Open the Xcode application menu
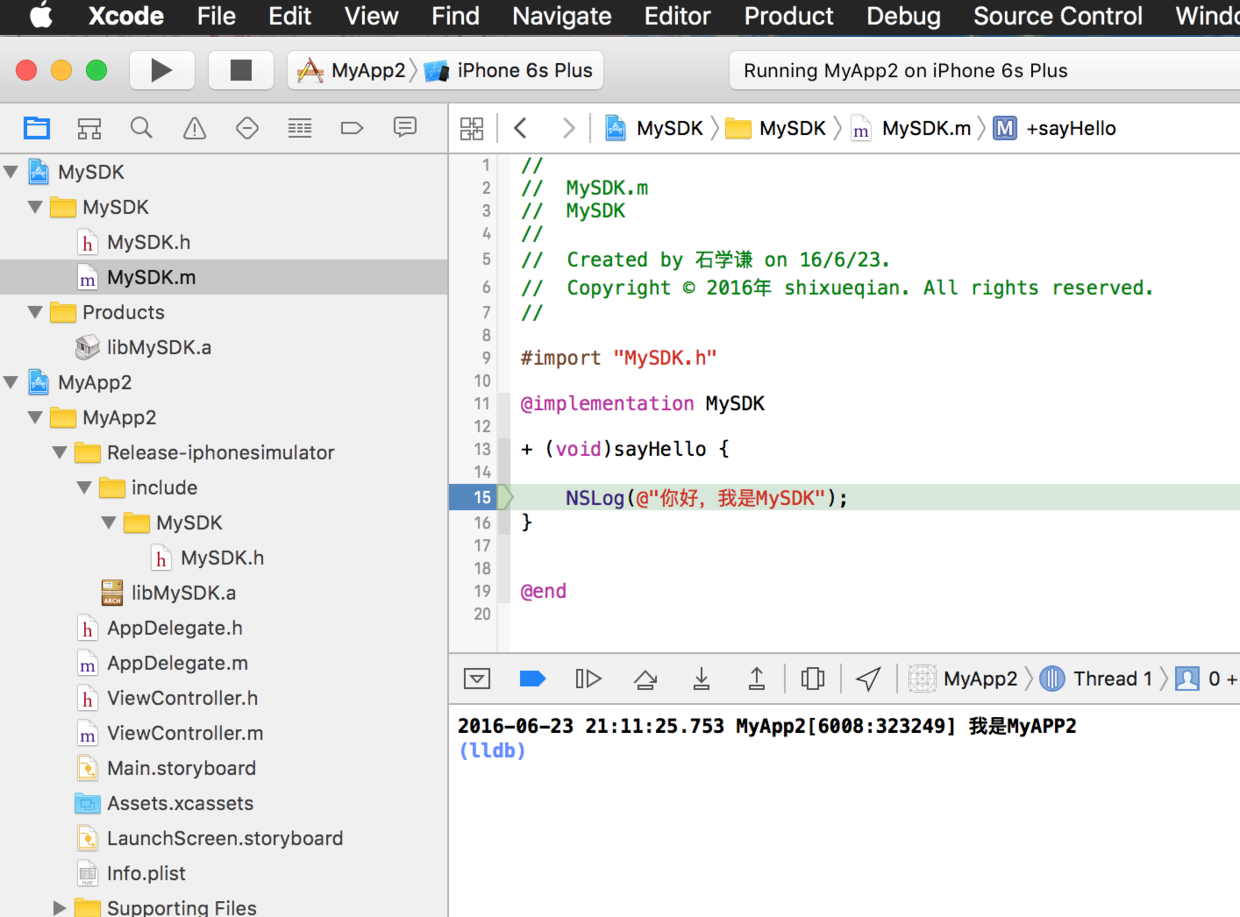This screenshot has height=917, width=1240. click(x=126, y=16)
